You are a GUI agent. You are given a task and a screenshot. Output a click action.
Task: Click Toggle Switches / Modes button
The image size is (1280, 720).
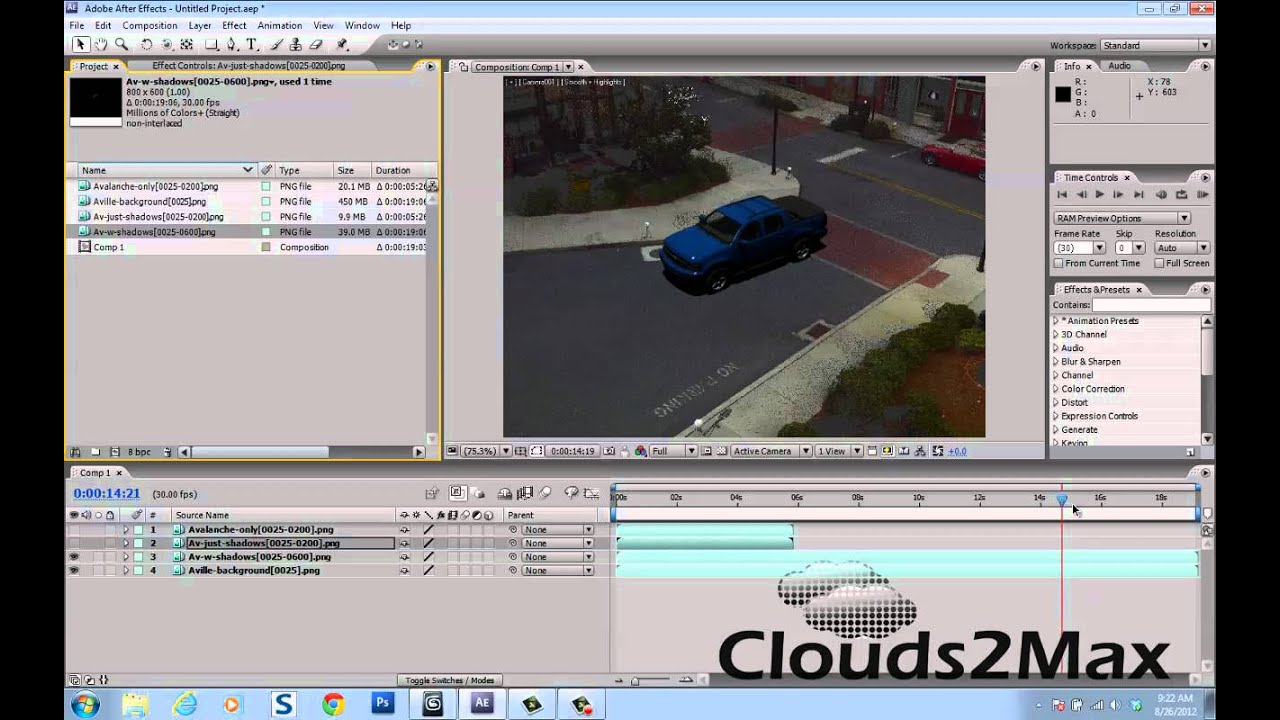point(449,680)
